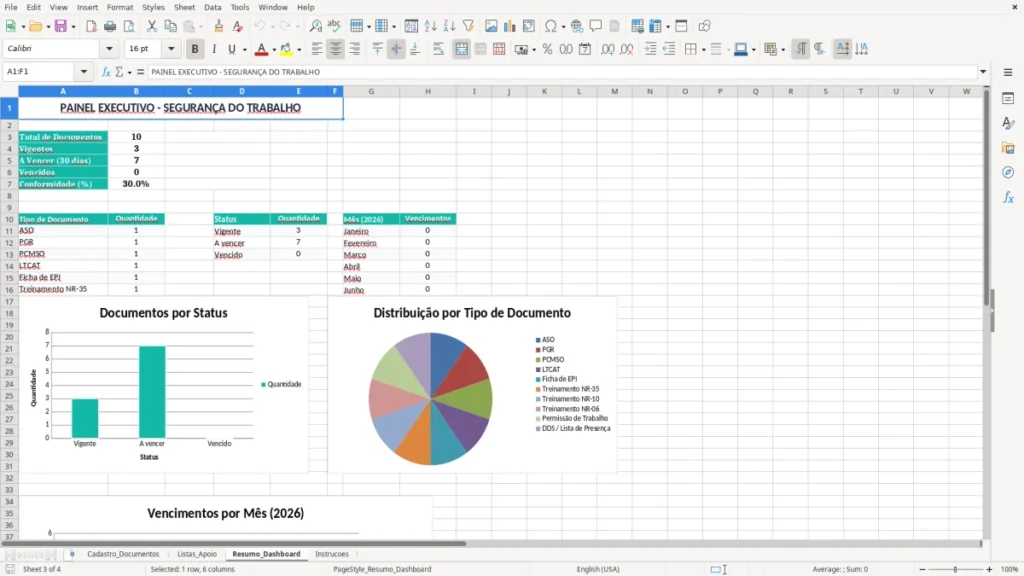Open the Data menu
The image size is (1024, 576).
click(x=212, y=7)
